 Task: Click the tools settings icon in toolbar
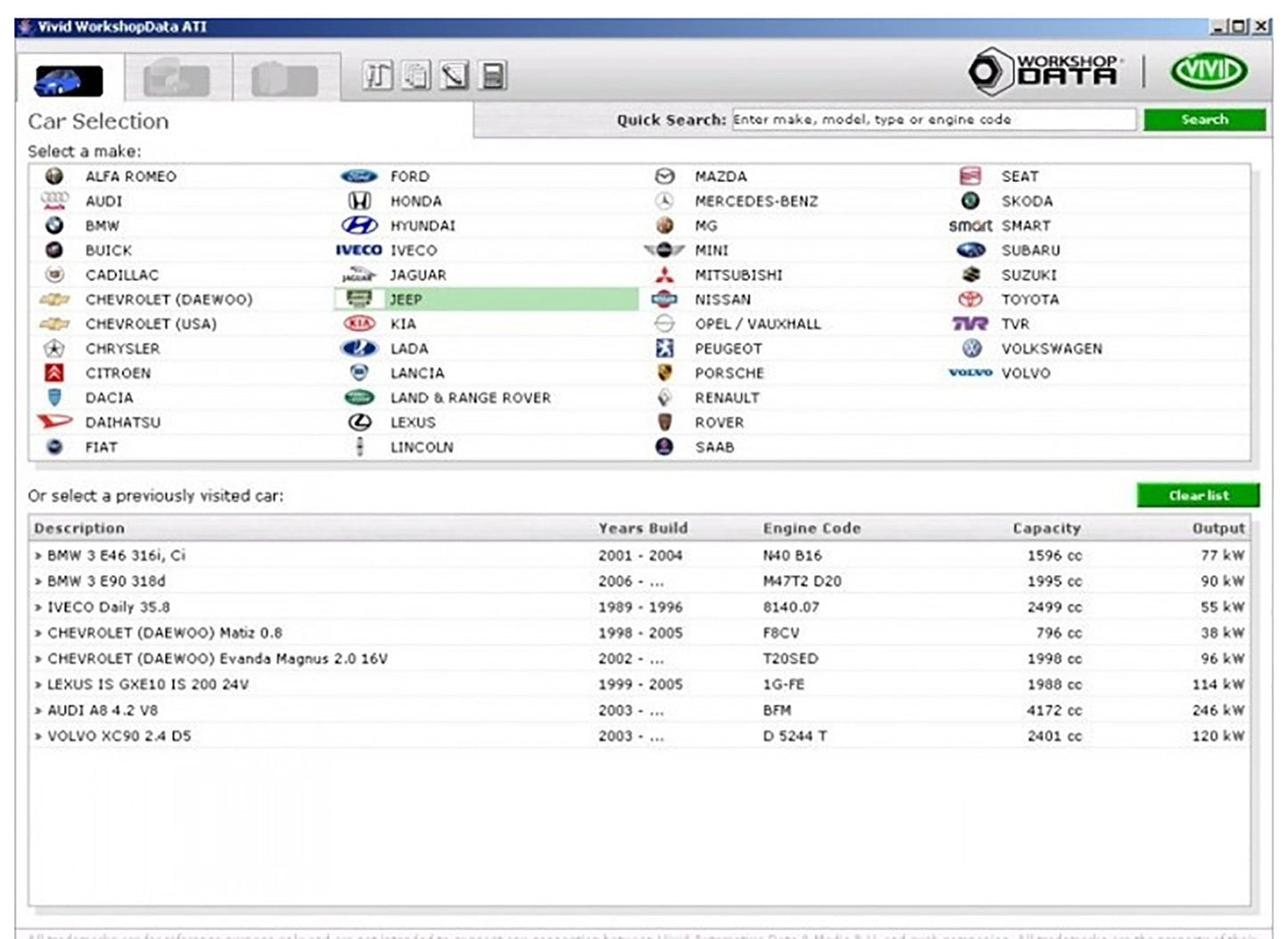point(377,76)
